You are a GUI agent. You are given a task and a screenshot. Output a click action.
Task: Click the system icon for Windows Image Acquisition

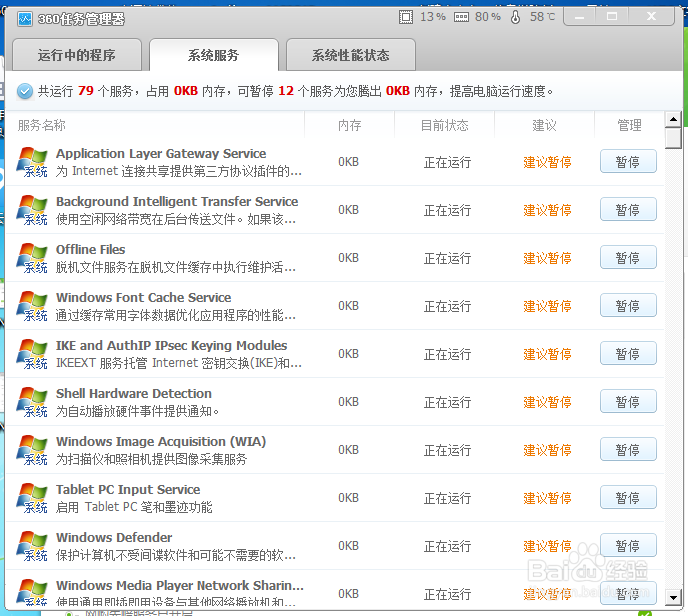(x=32, y=450)
